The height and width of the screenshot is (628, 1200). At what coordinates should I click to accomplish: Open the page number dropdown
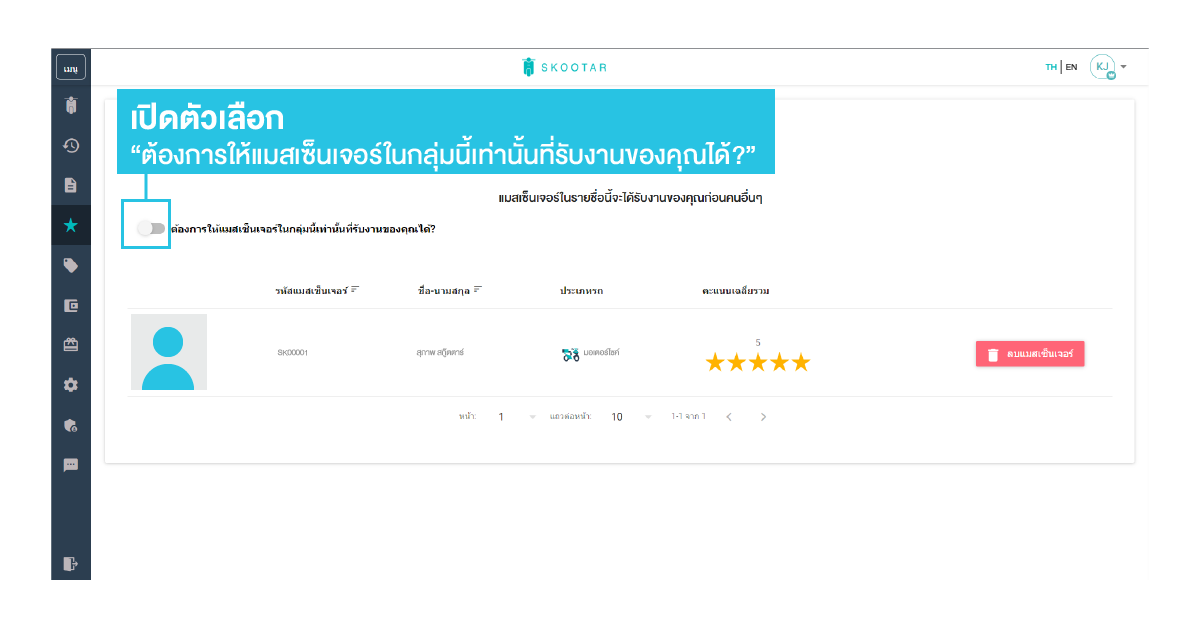coord(532,417)
